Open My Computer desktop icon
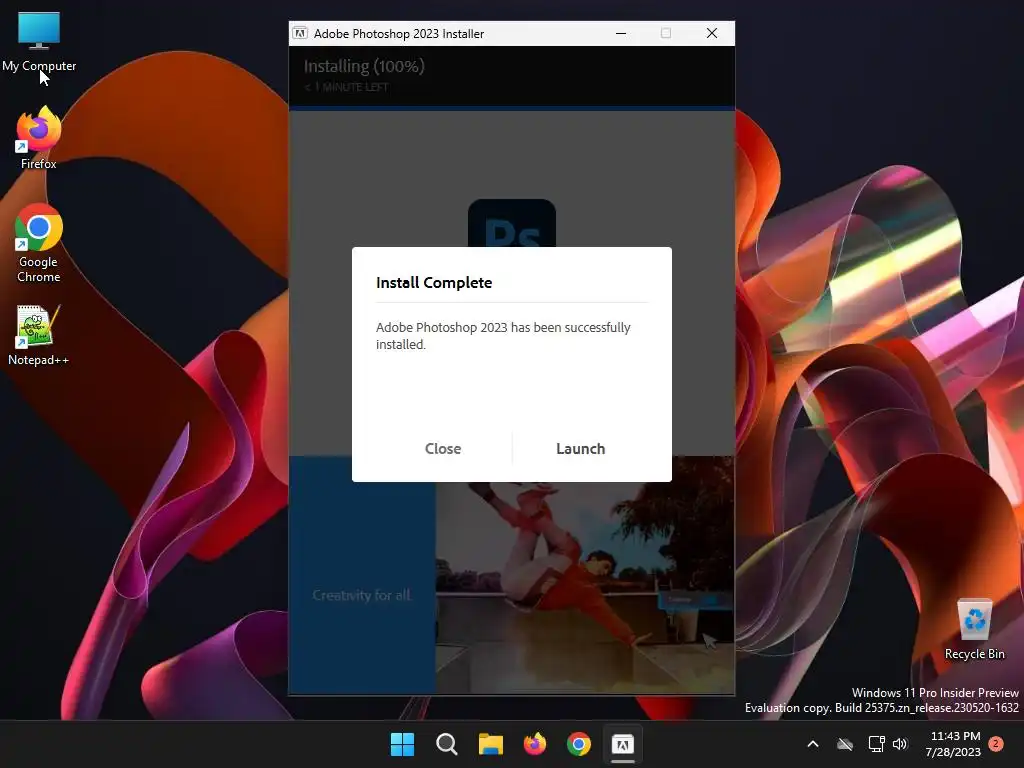 click(x=39, y=42)
